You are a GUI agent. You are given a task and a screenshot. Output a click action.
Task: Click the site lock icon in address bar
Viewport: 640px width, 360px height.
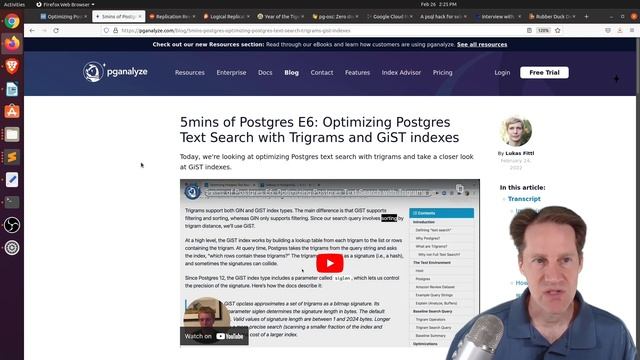(x=116, y=31)
